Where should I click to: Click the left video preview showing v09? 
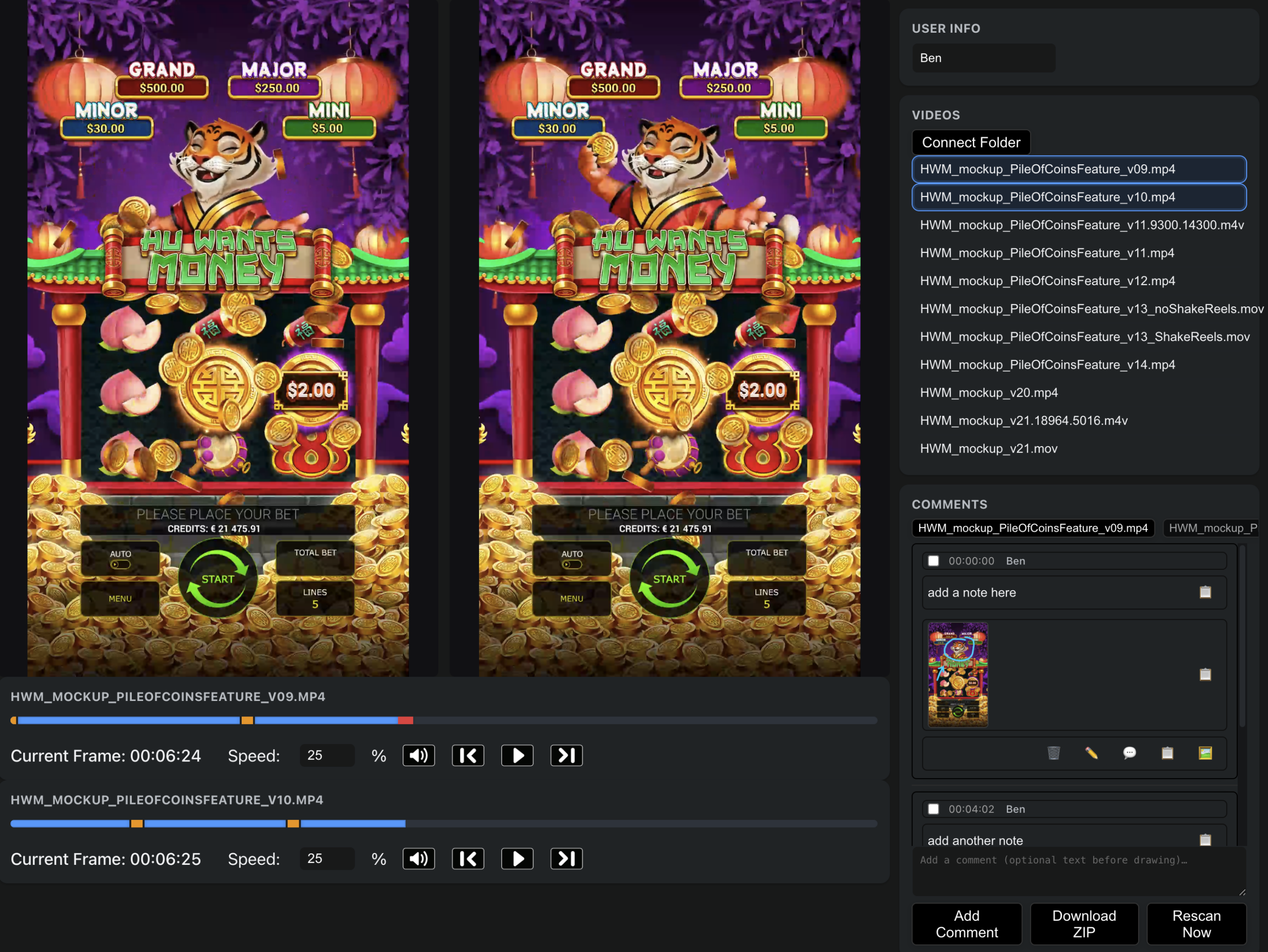click(218, 338)
